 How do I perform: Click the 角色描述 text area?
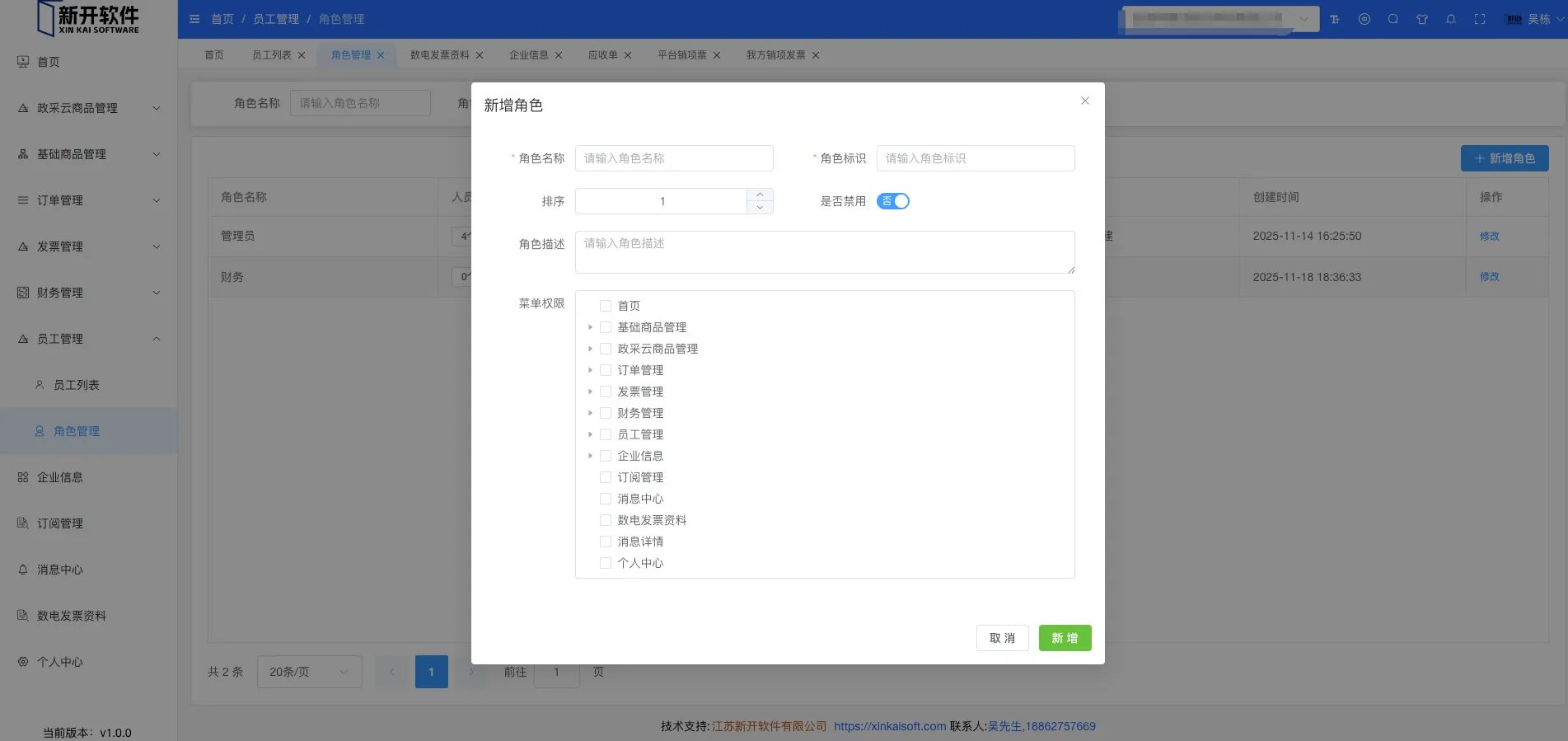point(825,252)
